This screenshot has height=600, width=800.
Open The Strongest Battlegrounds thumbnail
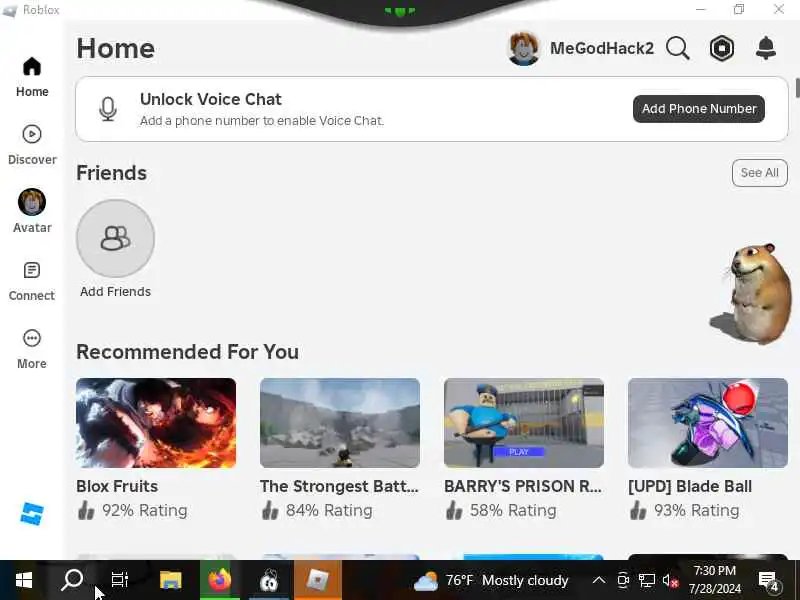(340, 423)
